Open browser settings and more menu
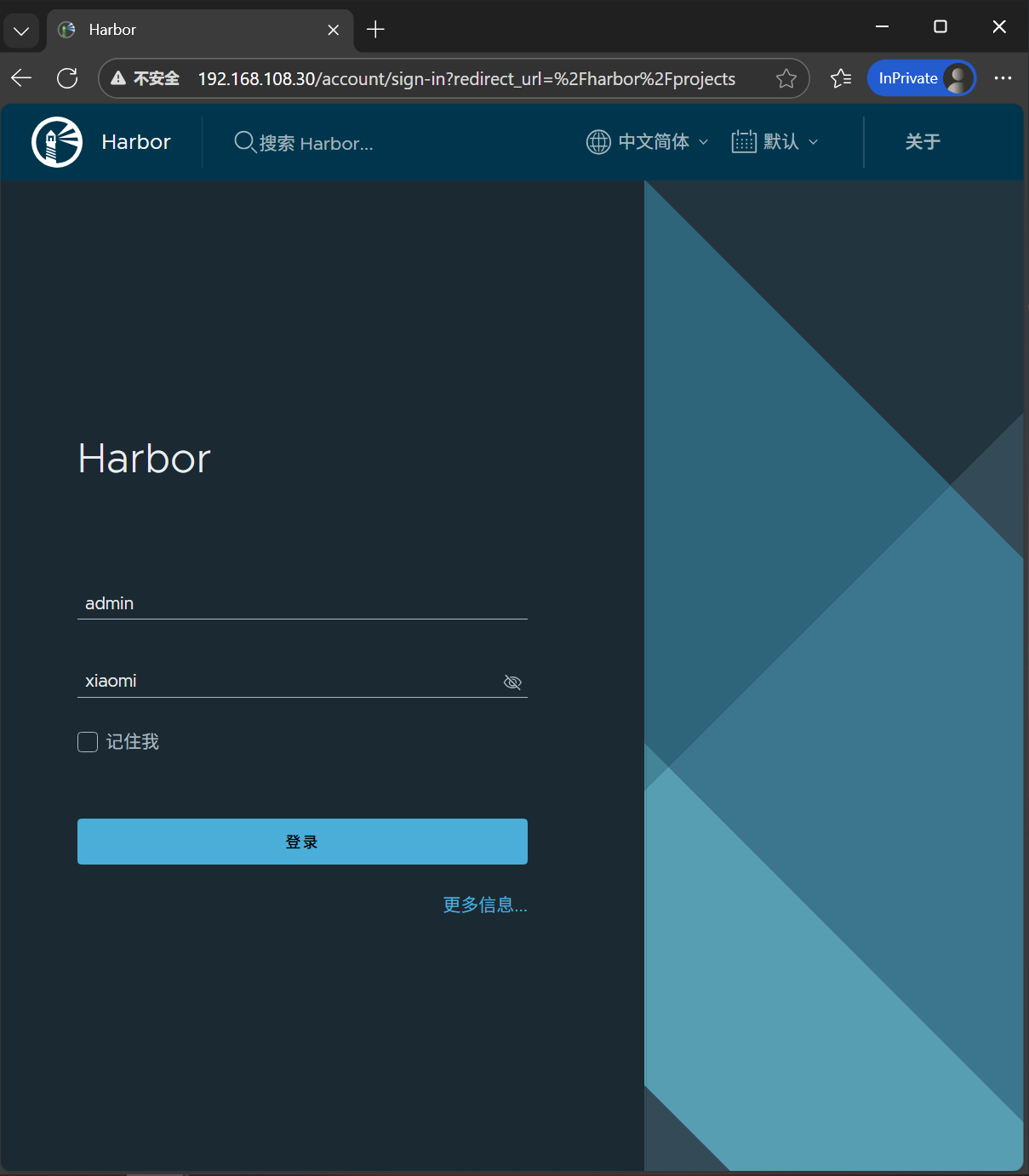The width and height of the screenshot is (1029, 1176). coord(1003,78)
